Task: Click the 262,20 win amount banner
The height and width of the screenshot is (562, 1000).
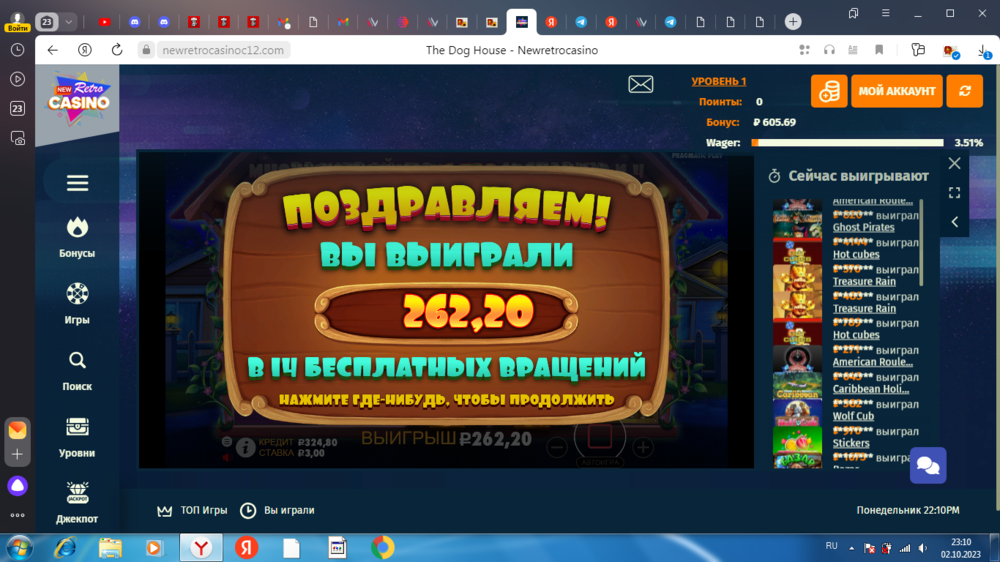Action: click(x=446, y=313)
